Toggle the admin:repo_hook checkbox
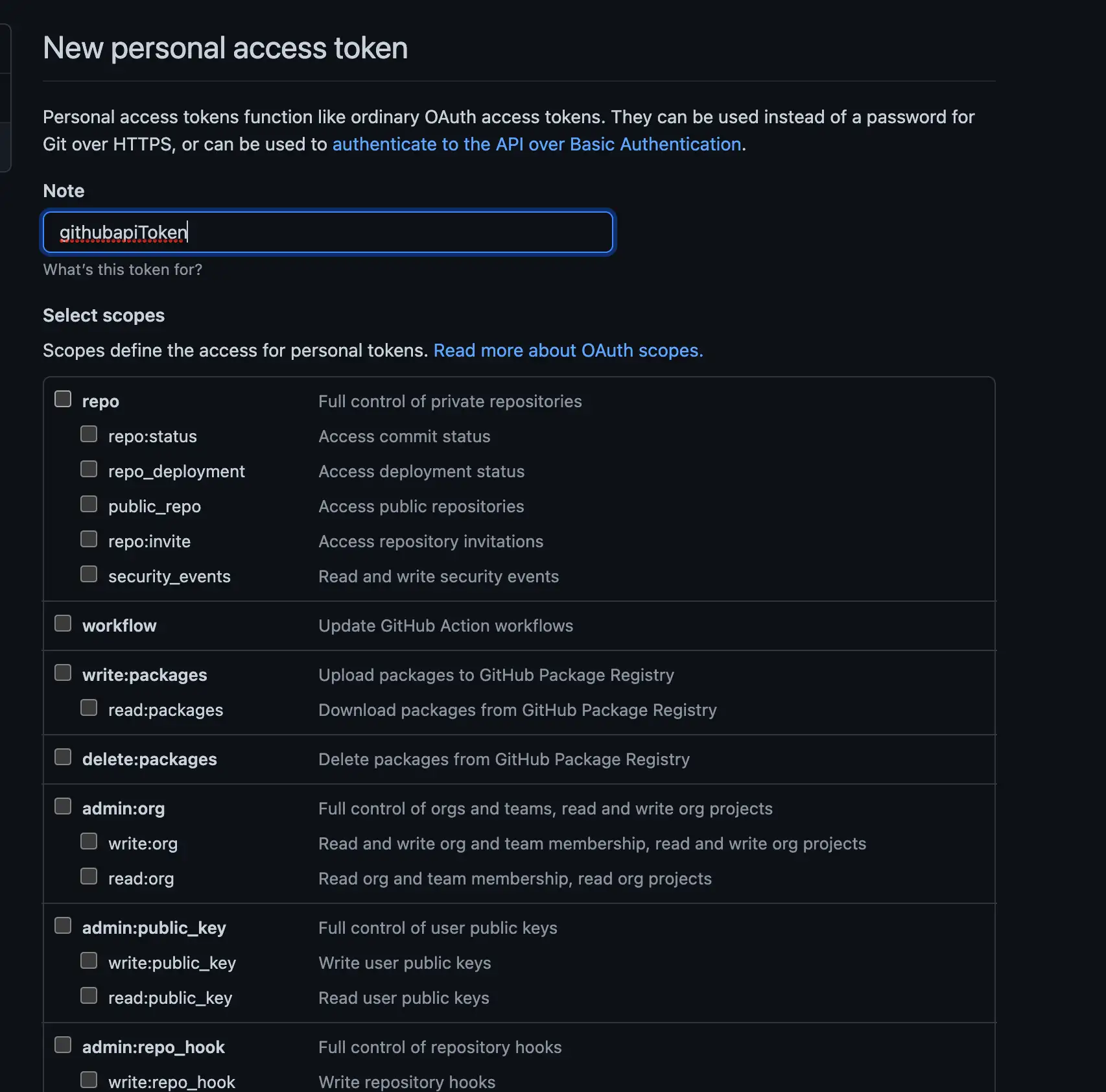Viewport: 1106px width, 1092px height. [63, 1045]
